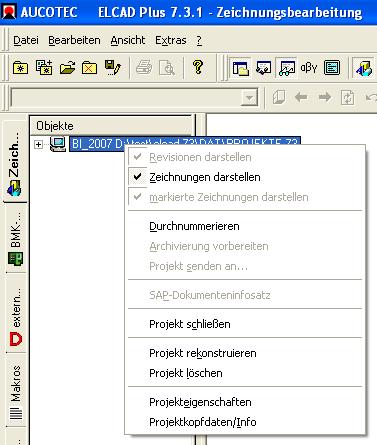377x445 pixels.
Task: Toggle 'markierte Zeichnungen darstellen' option
Action: (x=245, y=197)
